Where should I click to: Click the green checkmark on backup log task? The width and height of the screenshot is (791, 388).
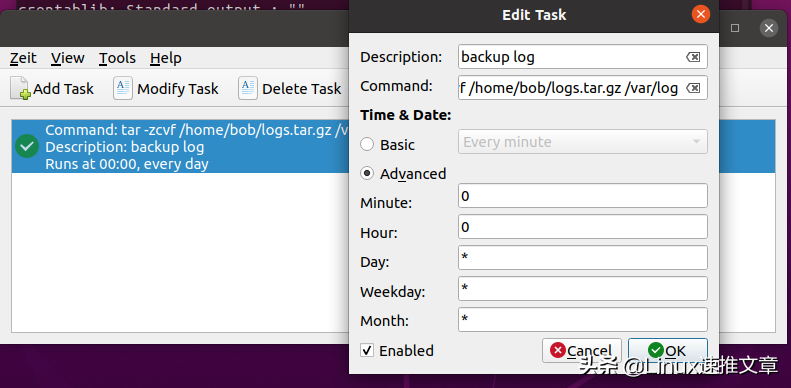tap(27, 146)
